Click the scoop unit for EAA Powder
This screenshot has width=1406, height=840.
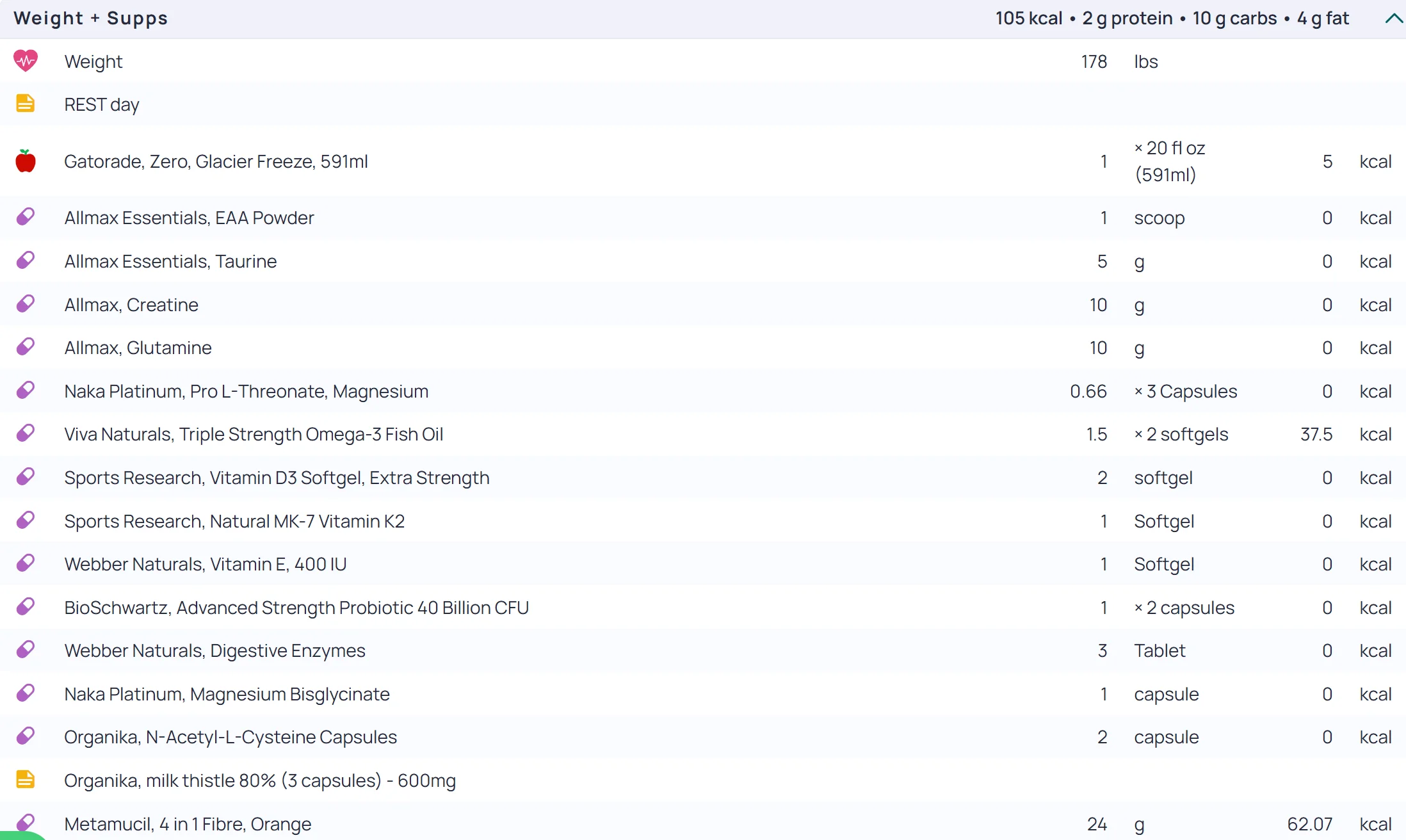[1159, 218]
